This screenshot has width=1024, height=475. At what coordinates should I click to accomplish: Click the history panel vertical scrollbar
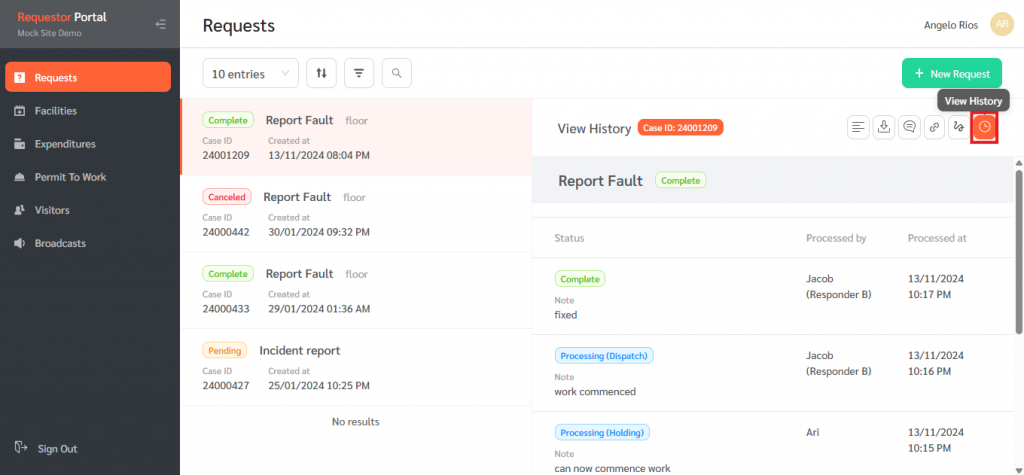[1018, 250]
